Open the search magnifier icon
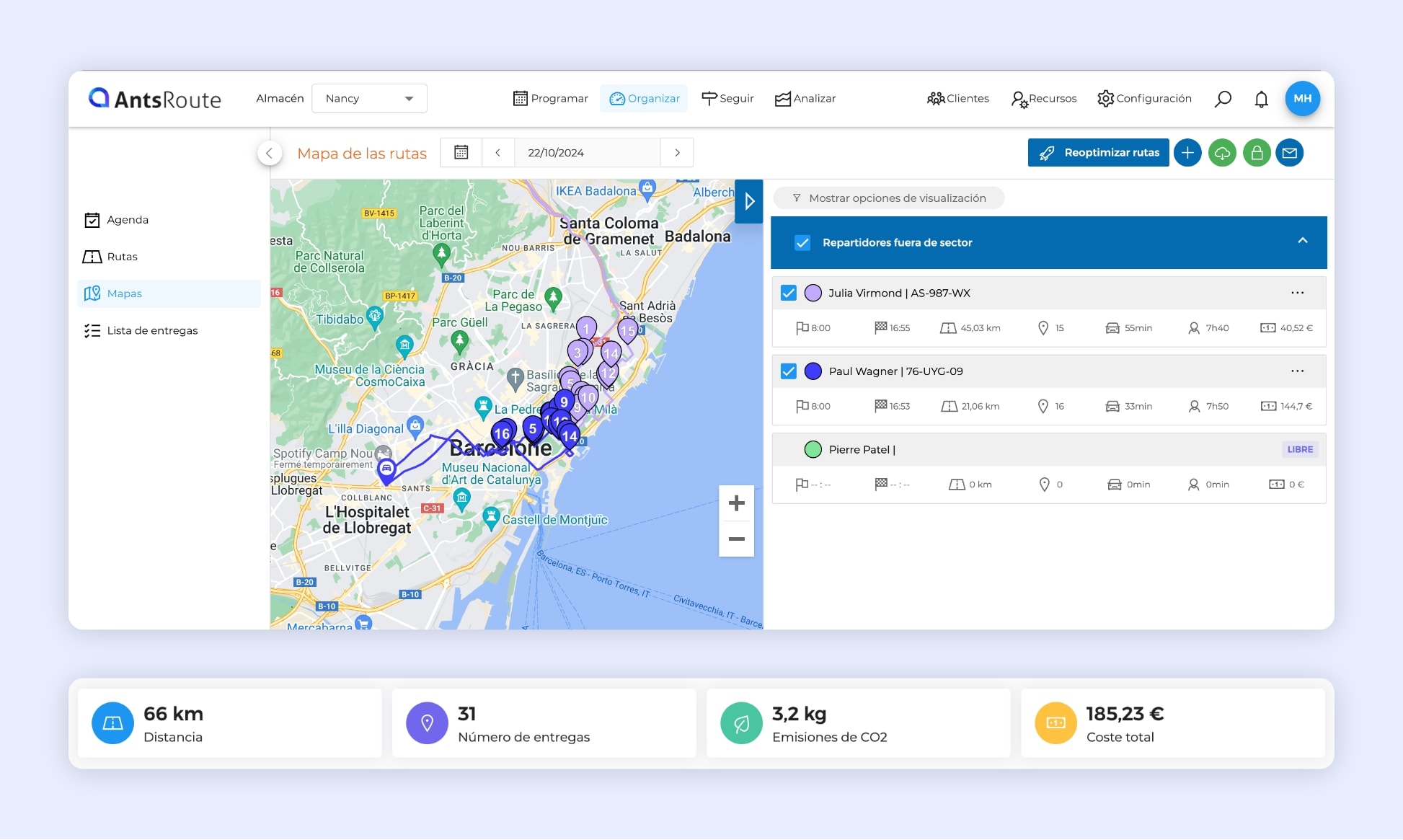This screenshot has width=1403, height=840. 1223,99
